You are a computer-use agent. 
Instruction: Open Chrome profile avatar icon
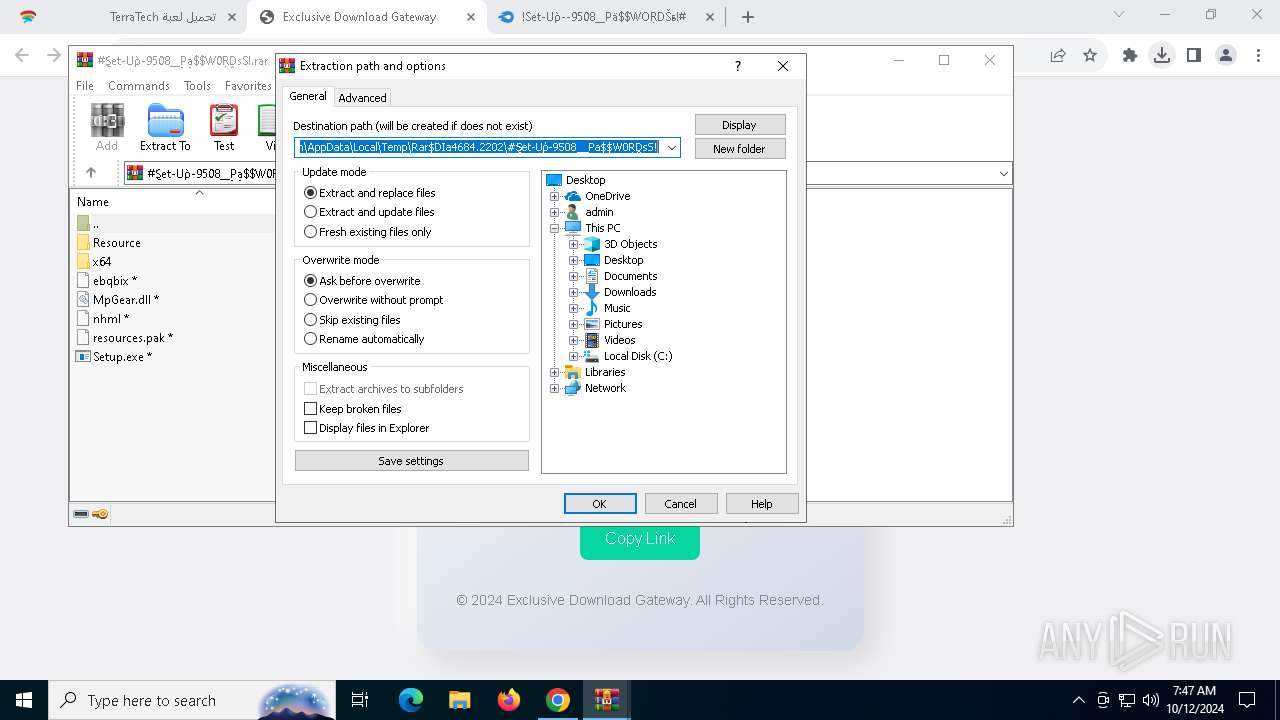coord(1226,56)
